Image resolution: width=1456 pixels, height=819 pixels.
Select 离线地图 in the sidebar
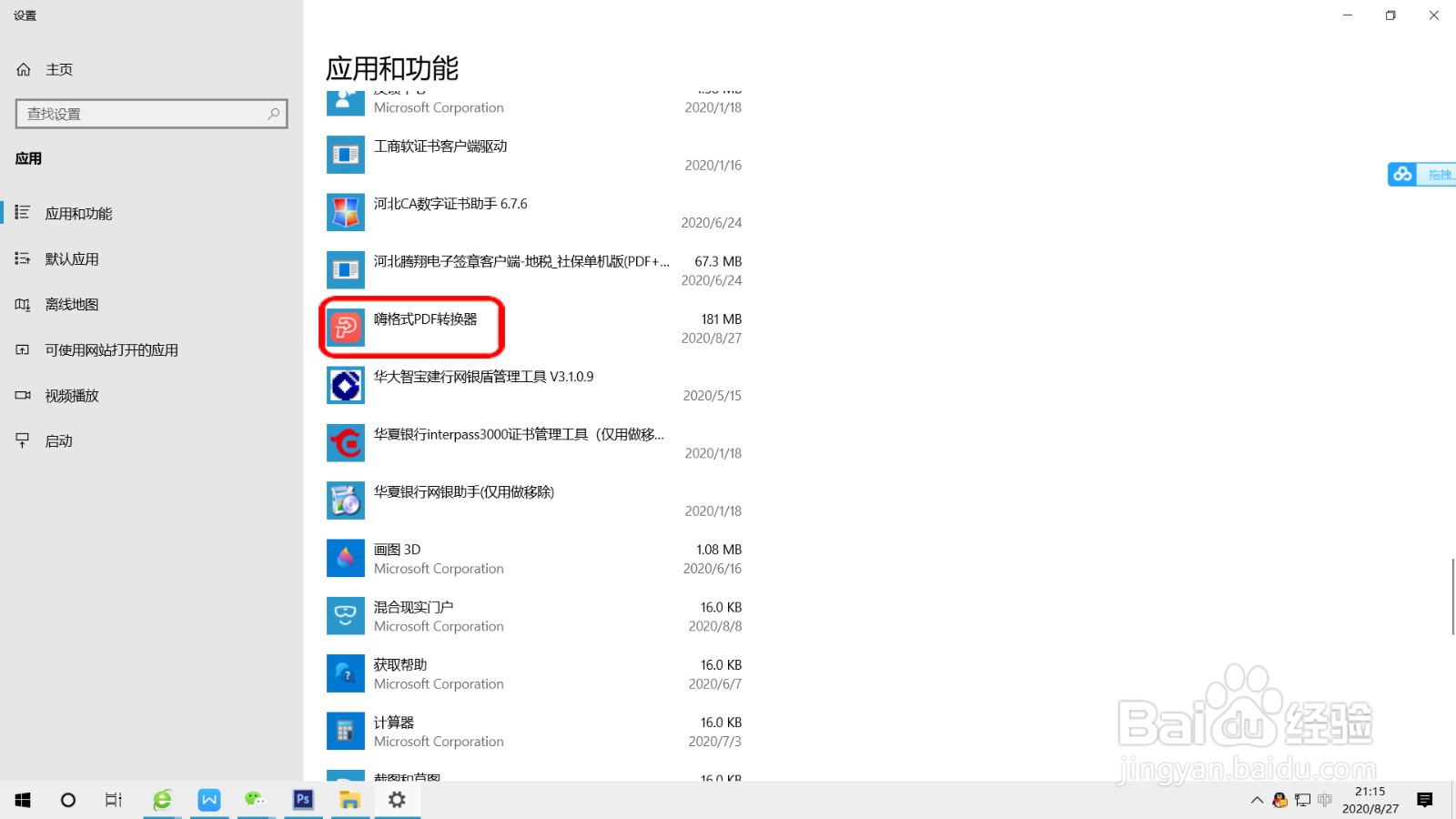72,304
